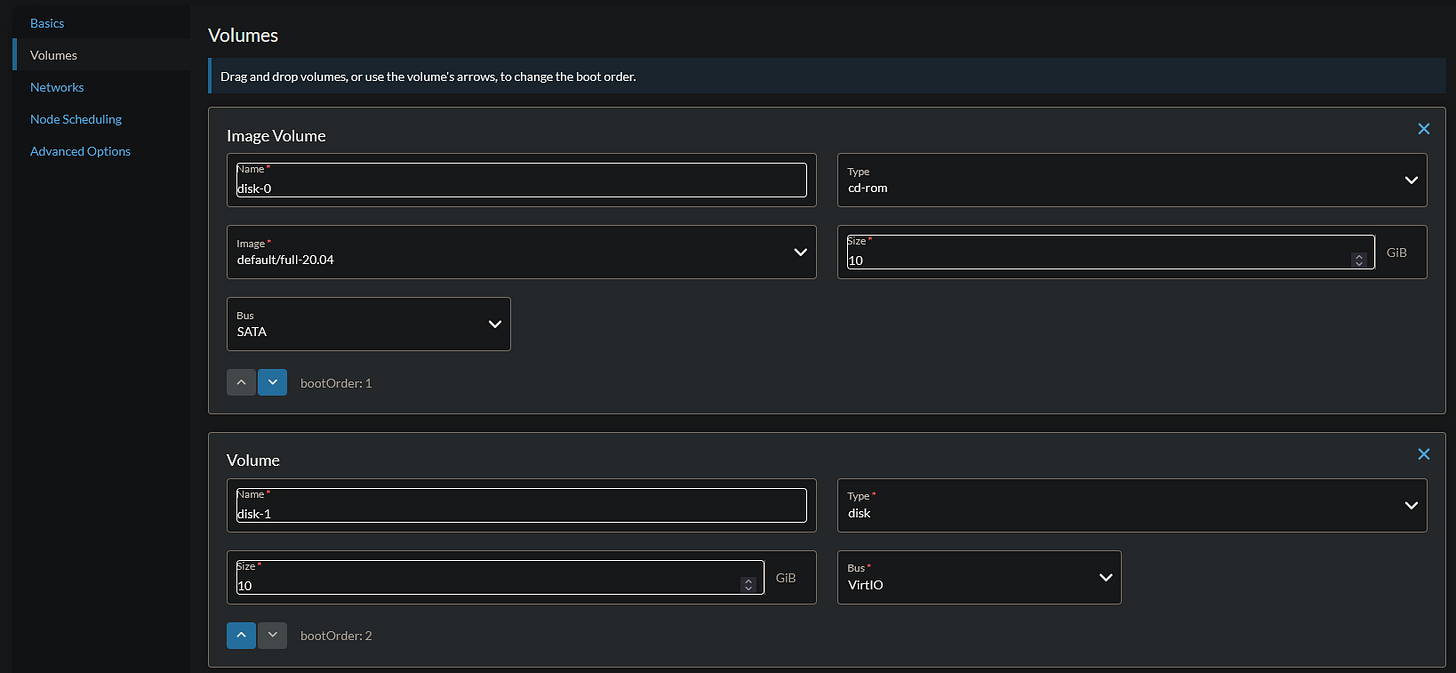
Task: Open the Node Scheduling section
Action: pos(75,119)
